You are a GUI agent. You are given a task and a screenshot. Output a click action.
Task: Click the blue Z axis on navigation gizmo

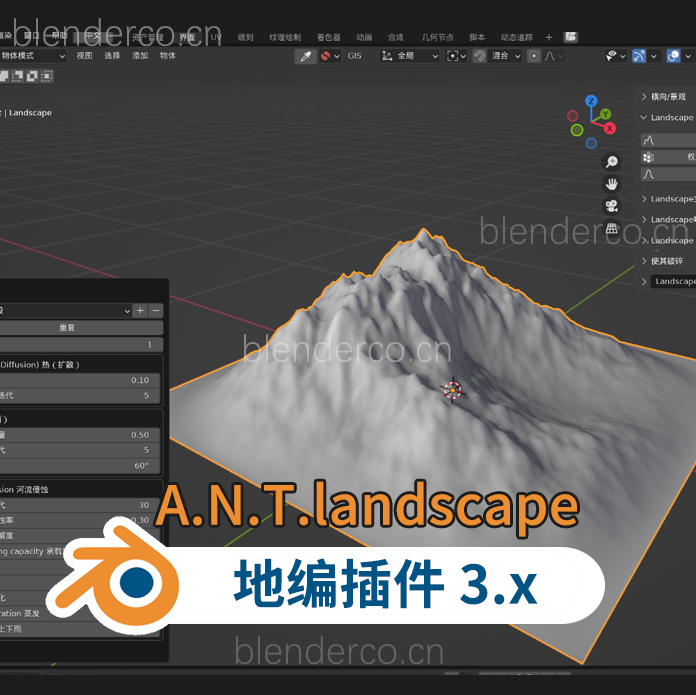click(x=591, y=101)
